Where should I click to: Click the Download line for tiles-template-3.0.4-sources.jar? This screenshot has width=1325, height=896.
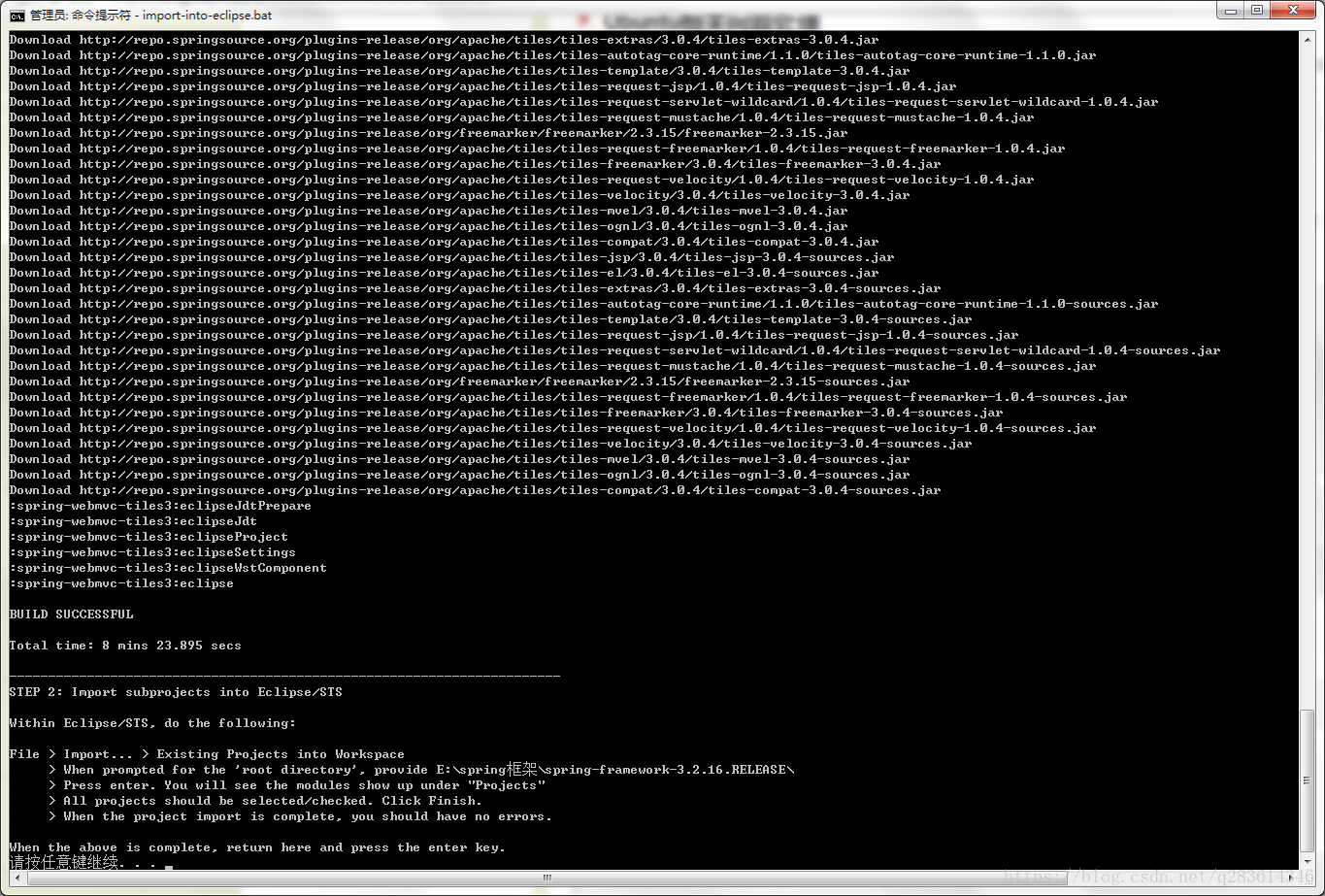click(491, 319)
